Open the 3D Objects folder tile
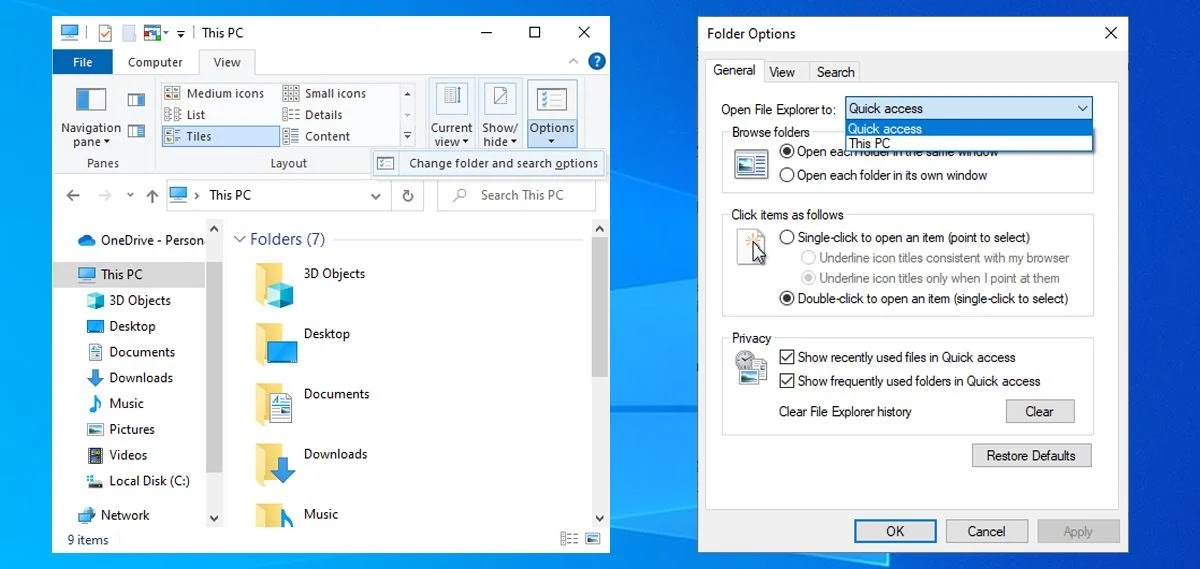1200x569 pixels. coord(310,284)
